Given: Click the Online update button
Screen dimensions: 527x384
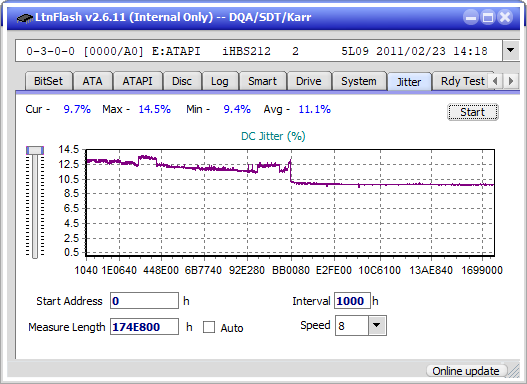Looking at the screenshot, I should pyautogui.click(x=465, y=371).
